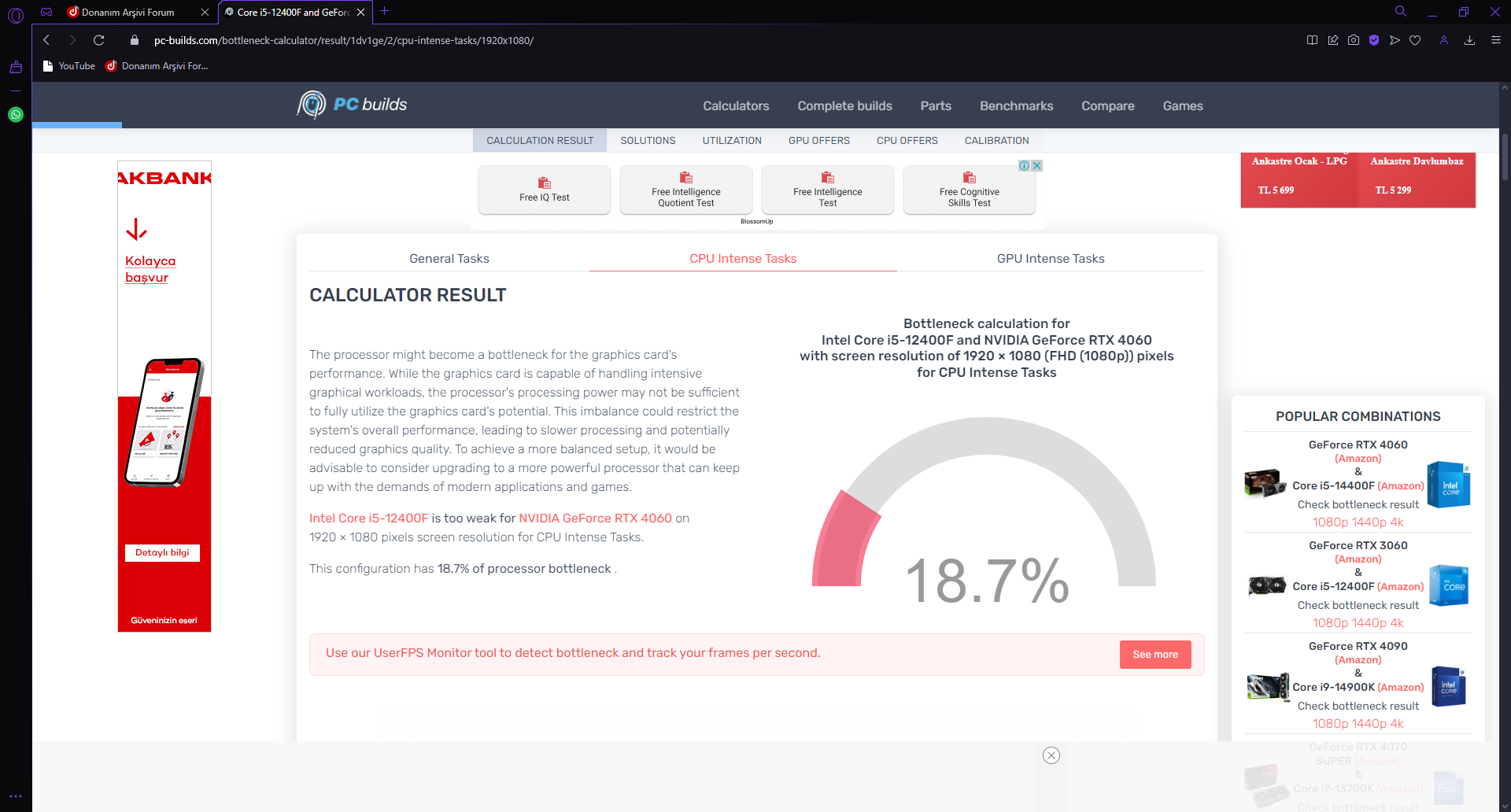The image size is (1511, 812).
Task: Jump to the CPU OFFERS section
Action: pos(907,141)
